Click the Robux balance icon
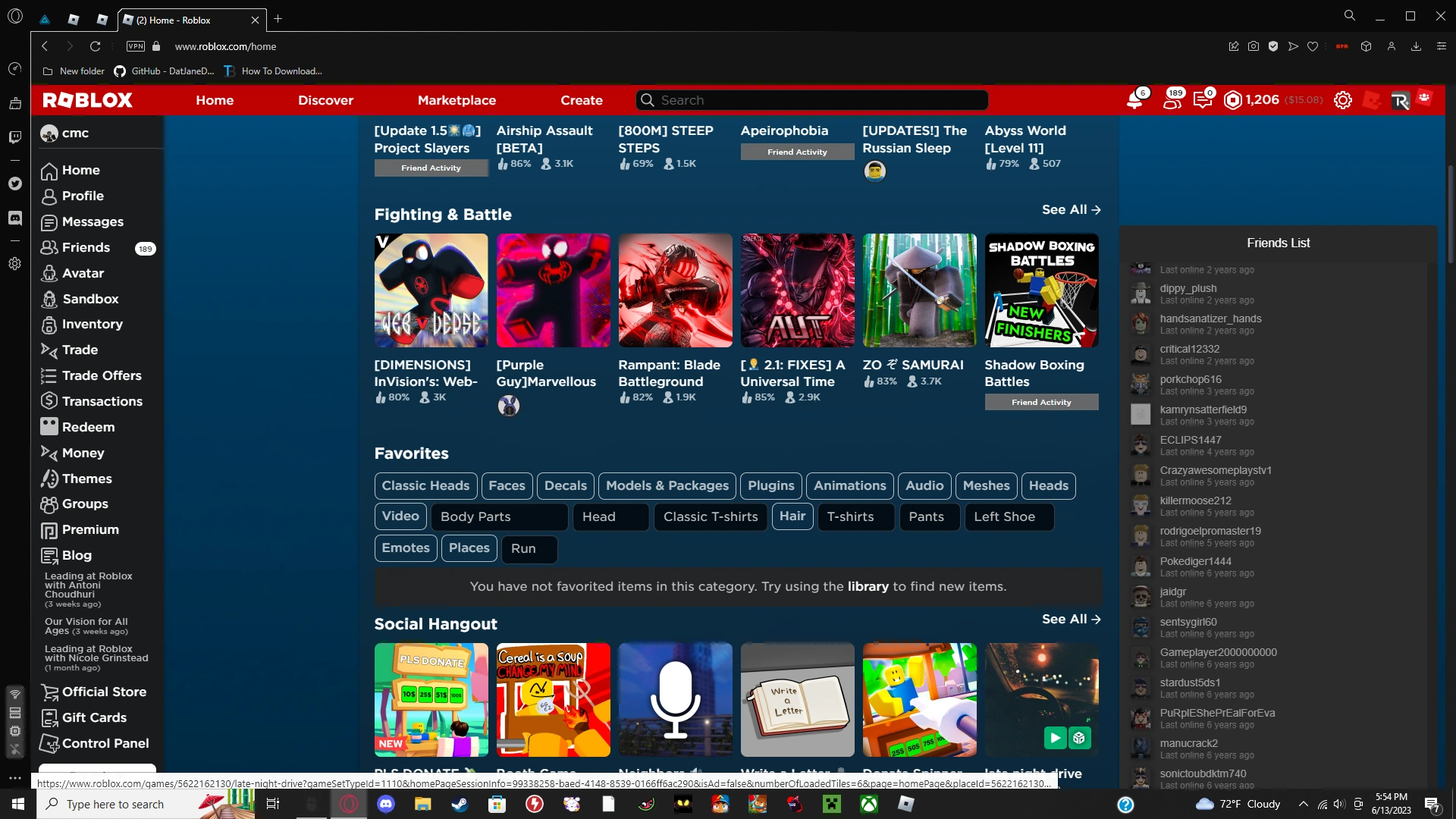The image size is (1456, 819). pyautogui.click(x=1233, y=100)
